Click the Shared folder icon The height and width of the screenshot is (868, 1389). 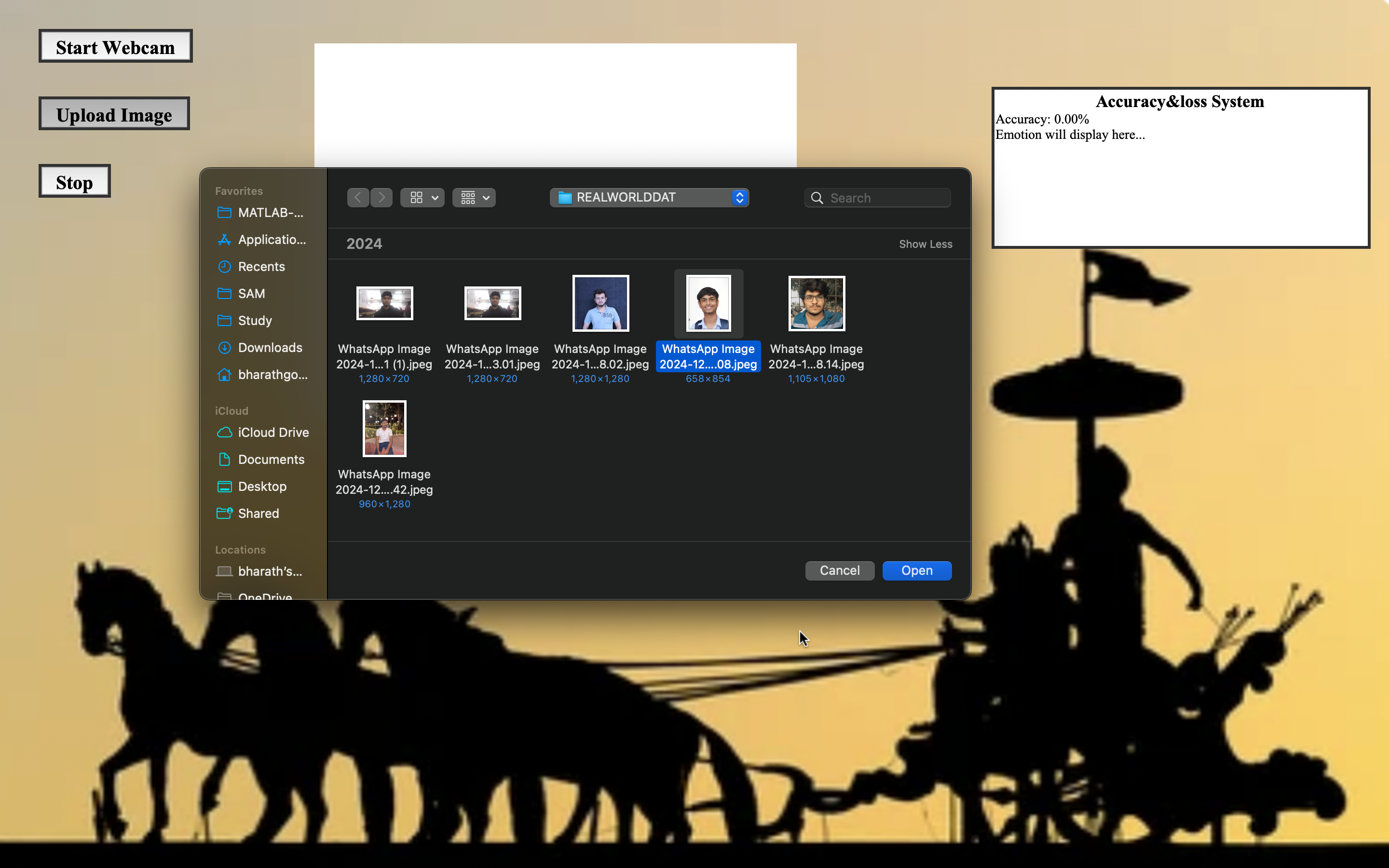224,513
